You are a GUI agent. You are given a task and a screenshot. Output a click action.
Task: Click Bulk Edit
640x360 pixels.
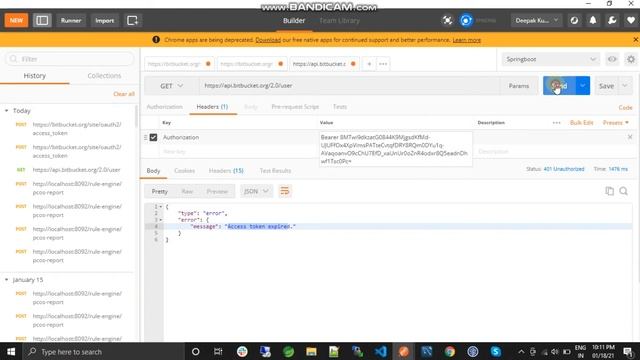click(581, 123)
